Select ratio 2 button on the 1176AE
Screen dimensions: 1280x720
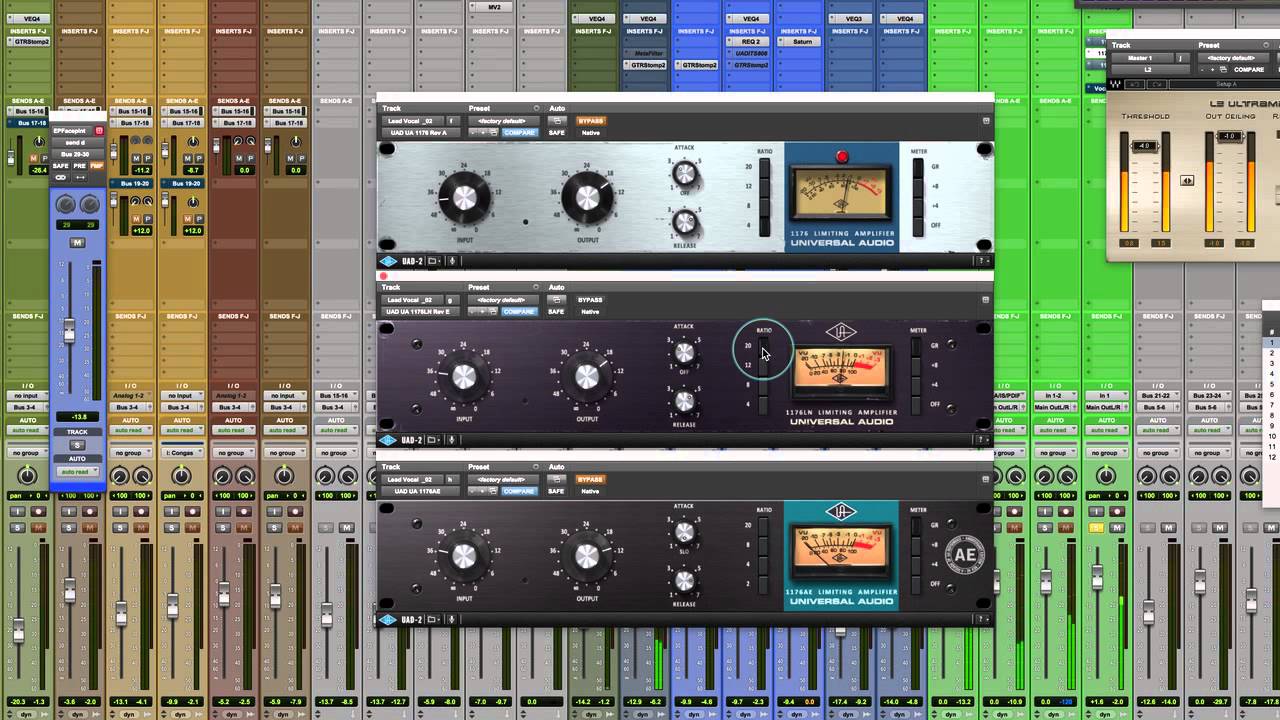point(765,583)
